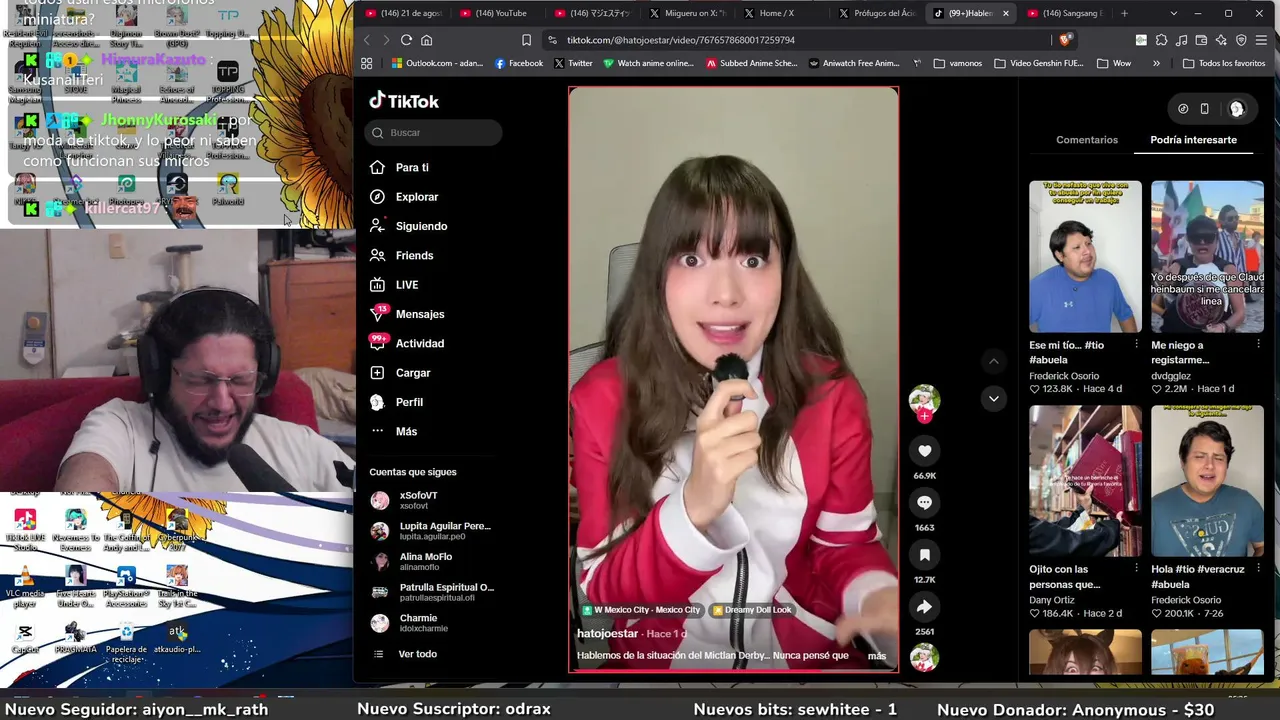This screenshot has height=720, width=1280.
Task: Open the TikTok coins icon at top right
Action: point(1183,109)
